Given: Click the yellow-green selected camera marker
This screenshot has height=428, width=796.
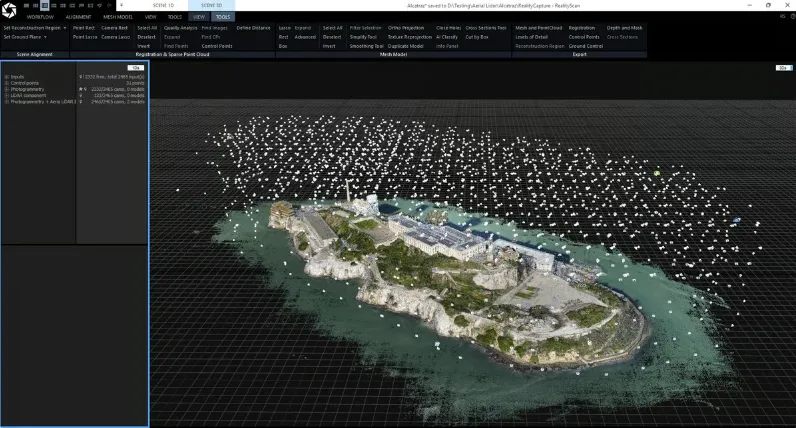Looking at the screenshot, I should pos(657,173).
